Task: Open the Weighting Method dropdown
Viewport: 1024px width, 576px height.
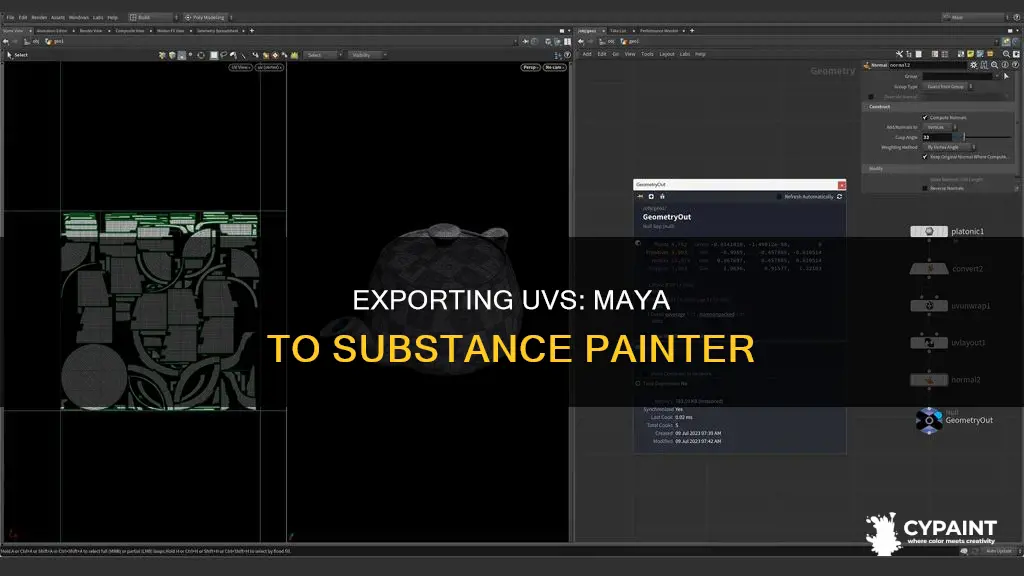Action: 949,148
